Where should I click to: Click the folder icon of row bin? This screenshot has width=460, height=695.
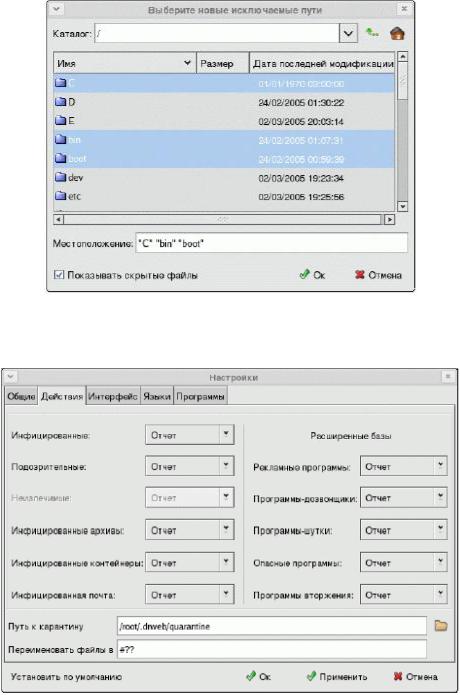click(60, 140)
